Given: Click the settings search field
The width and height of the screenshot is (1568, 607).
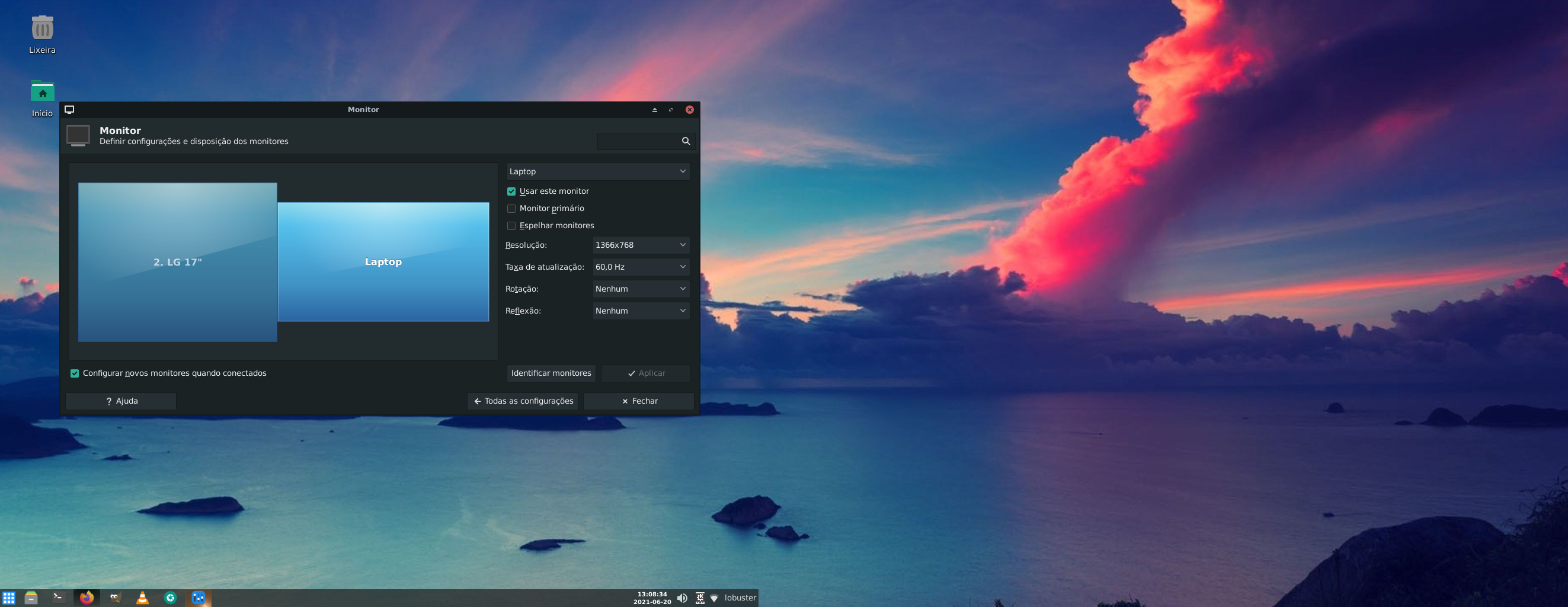Looking at the screenshot, I should tap(642, 141).
